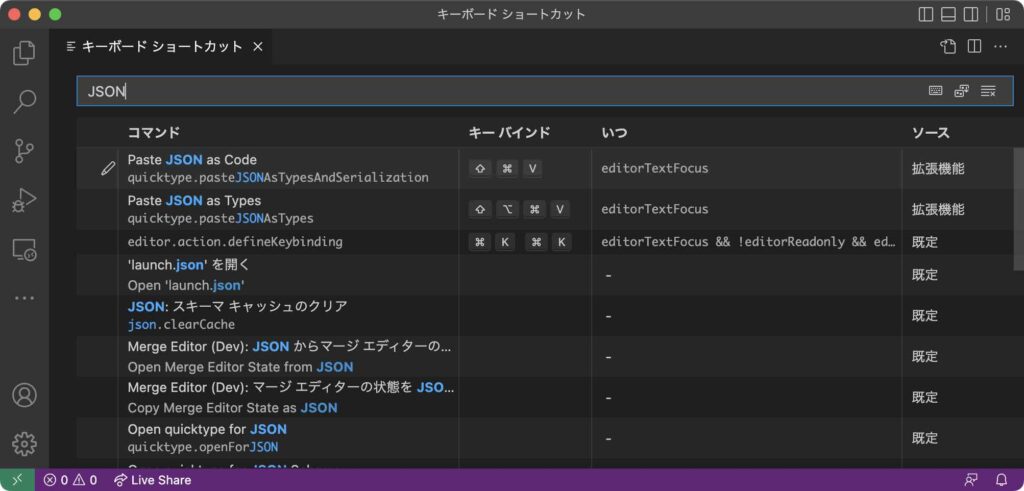Open keyboard shortcuts JSON file icon
This screenshot has width=1024, height=491.
coord(948,47)
